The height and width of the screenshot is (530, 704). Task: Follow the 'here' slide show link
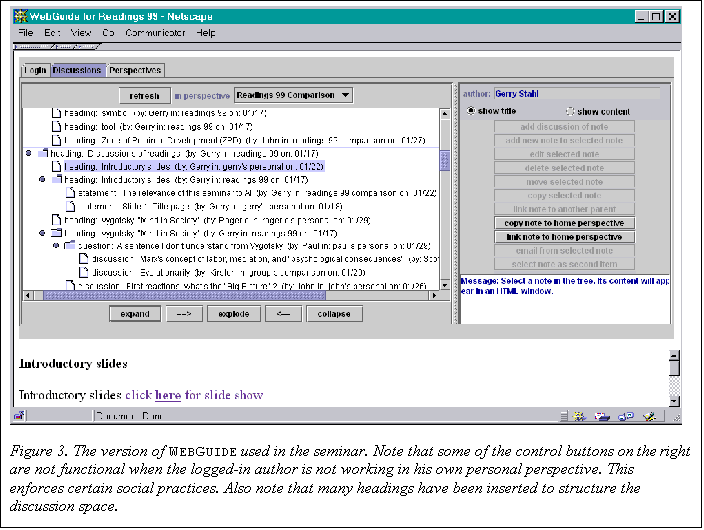pos(168,395)
